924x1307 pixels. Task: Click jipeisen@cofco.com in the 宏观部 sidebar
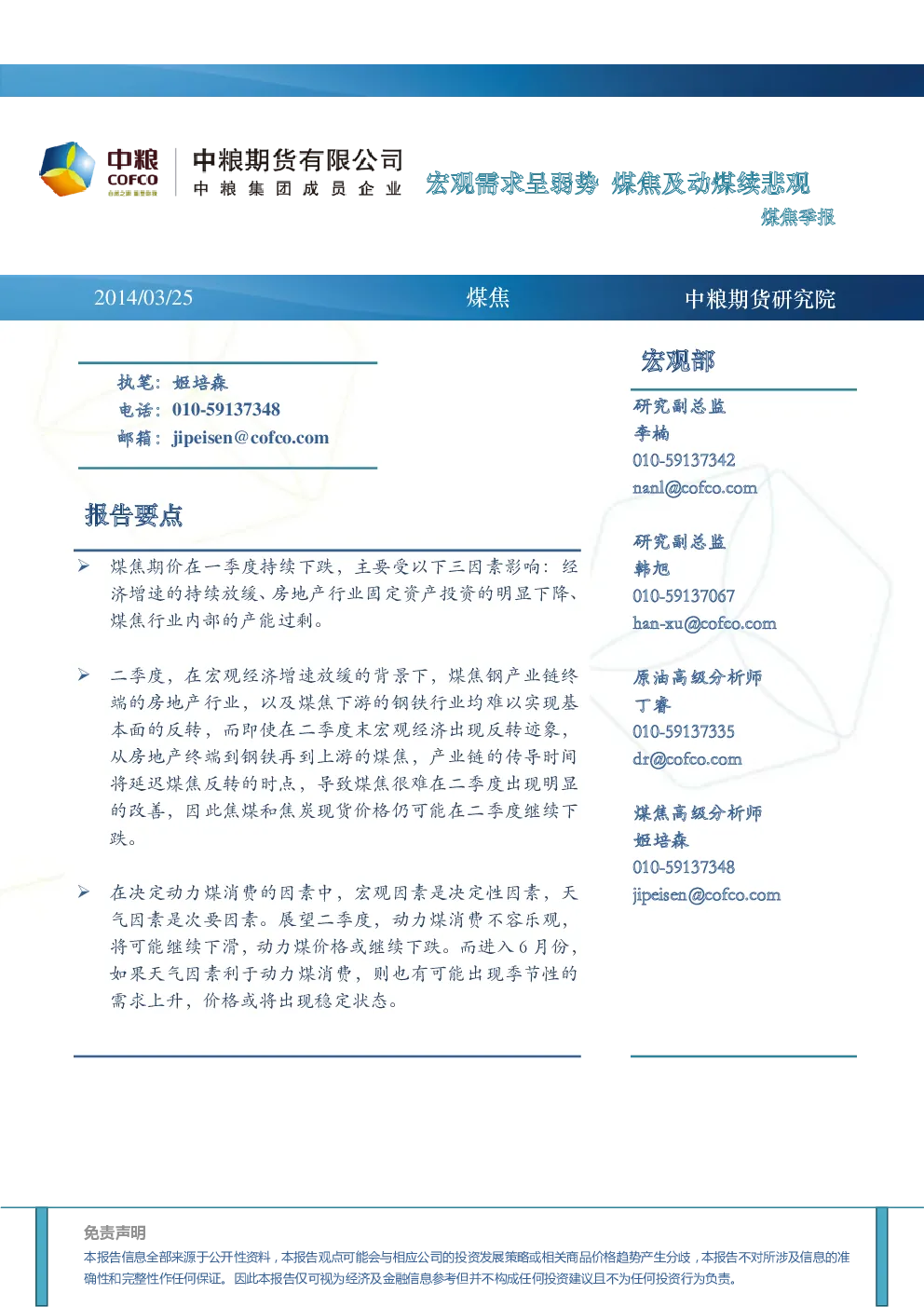(706, 894)
